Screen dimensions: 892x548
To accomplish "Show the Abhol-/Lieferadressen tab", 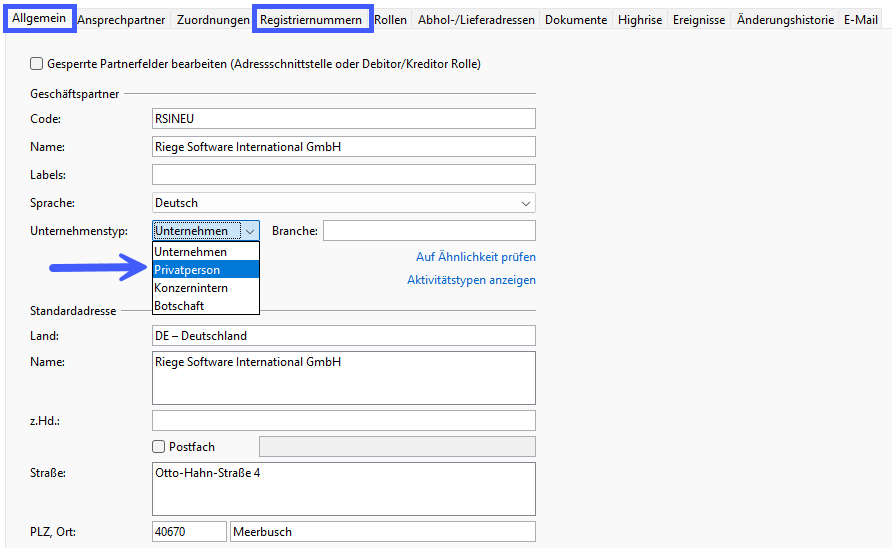I will (x=476, y=20).
